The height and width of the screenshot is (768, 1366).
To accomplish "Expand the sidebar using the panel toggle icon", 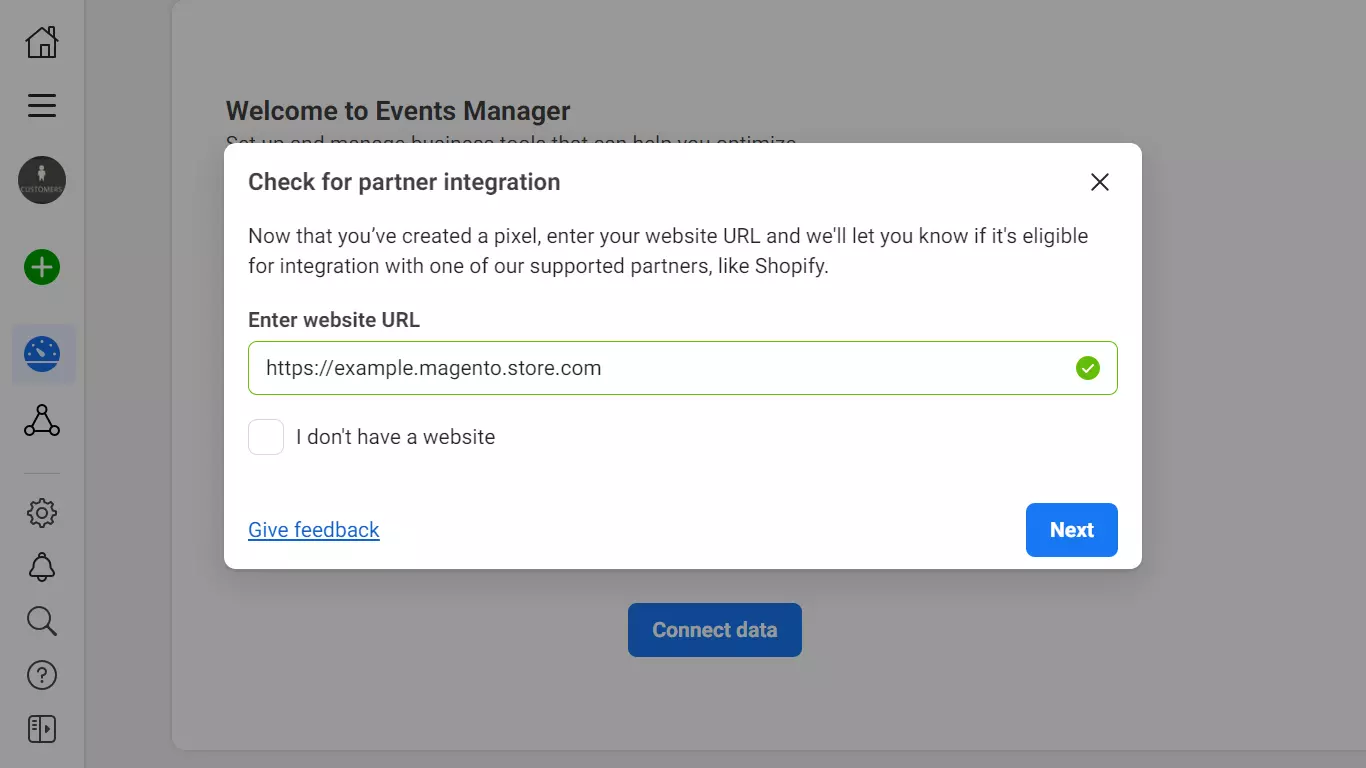I will click(x=42, y=729).
